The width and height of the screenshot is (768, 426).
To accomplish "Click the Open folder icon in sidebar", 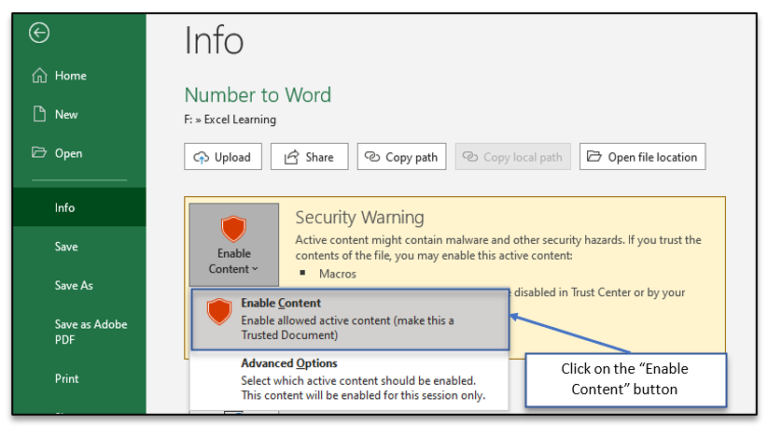I will (x=39, y=152).
